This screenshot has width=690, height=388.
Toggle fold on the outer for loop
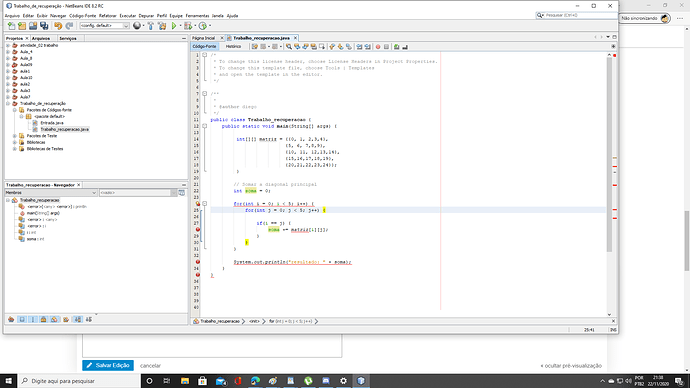pos(205,204)
